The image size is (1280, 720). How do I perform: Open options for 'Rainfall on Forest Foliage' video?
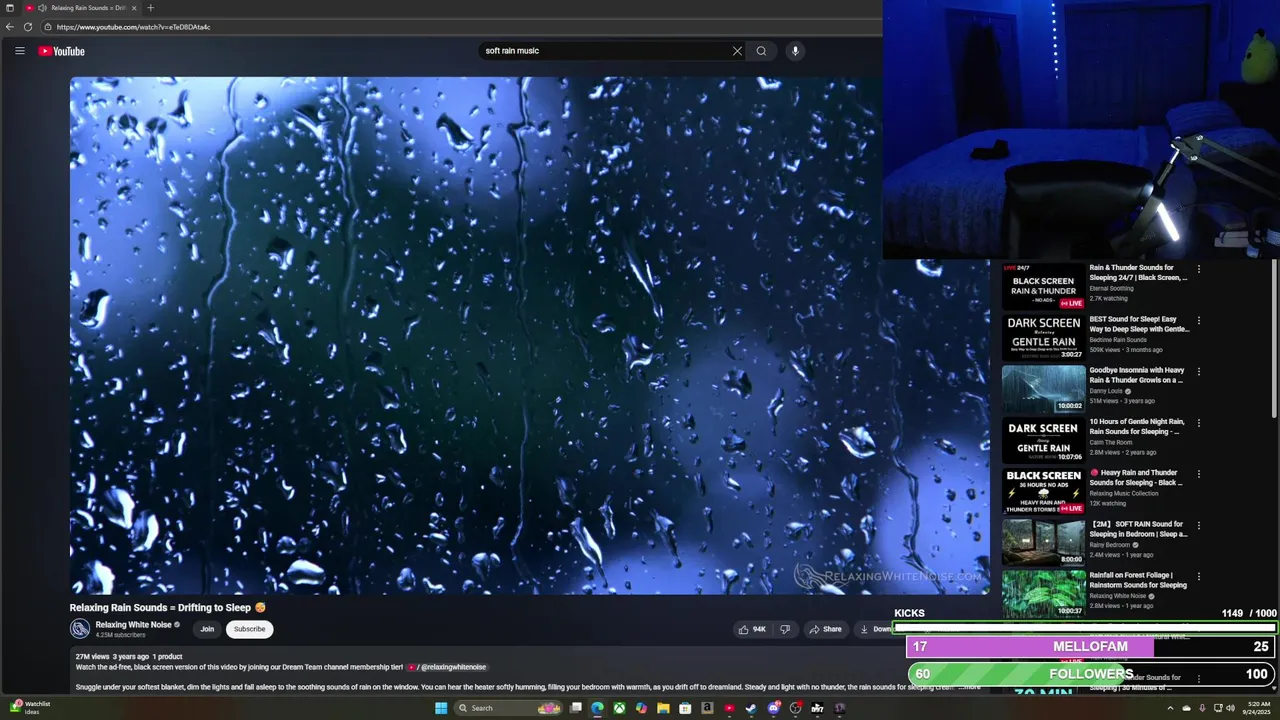coord(1199,577)
